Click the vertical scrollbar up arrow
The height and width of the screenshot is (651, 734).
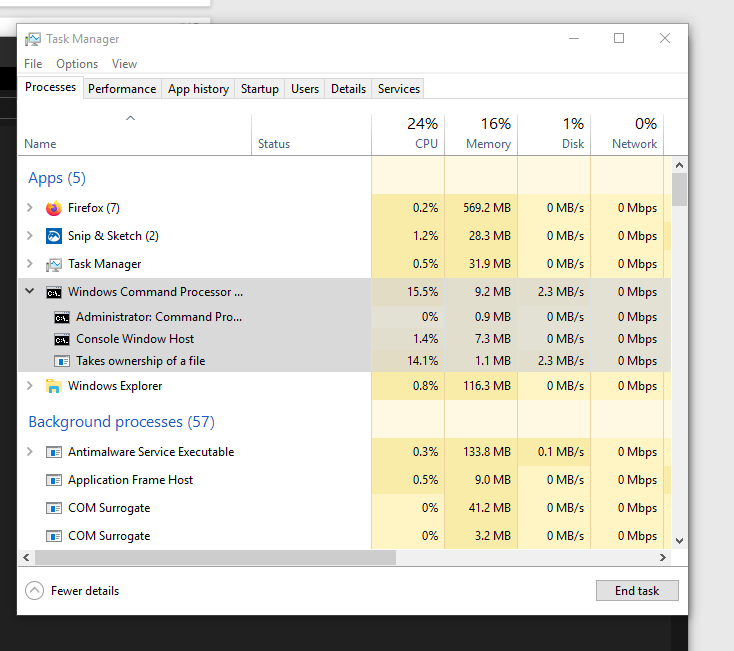click(679, 165)
